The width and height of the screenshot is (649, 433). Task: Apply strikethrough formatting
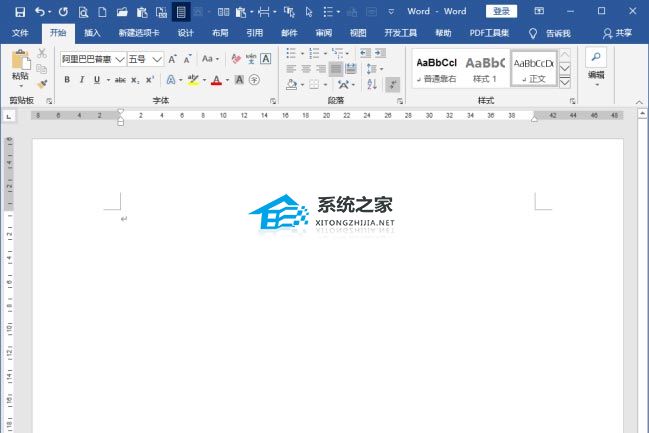(x=120, y=80)
